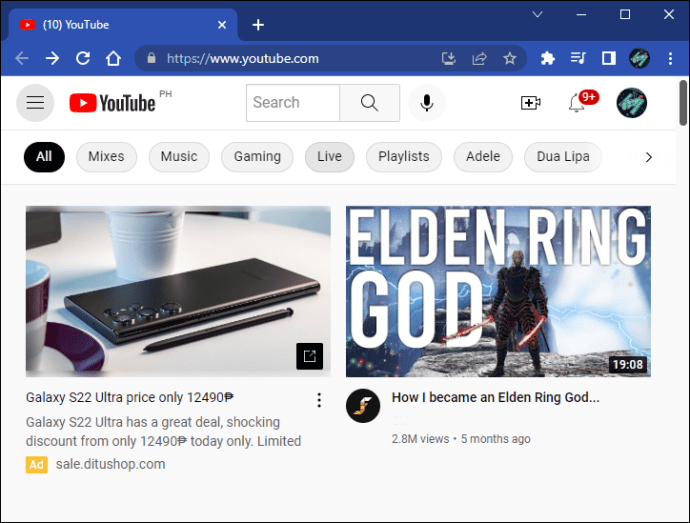Open notifications bell showing 9+

576,103
